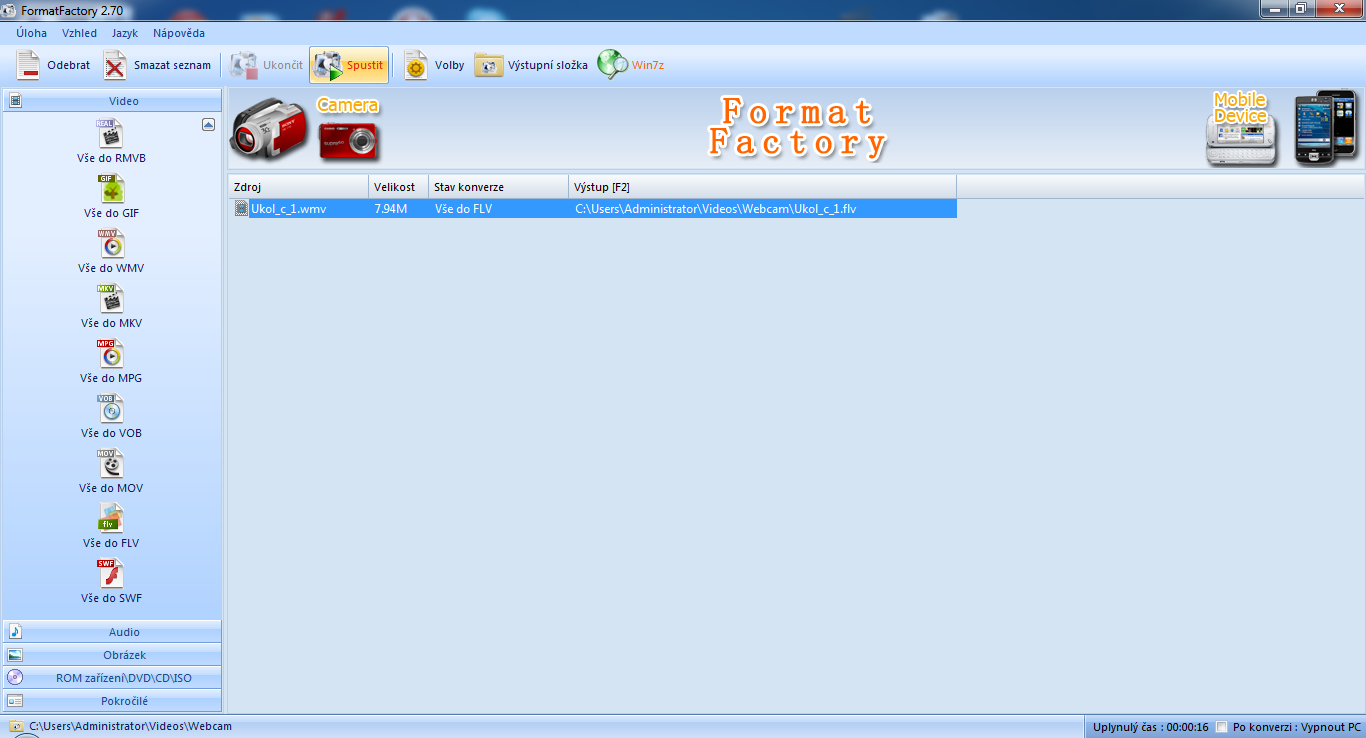The height and width of the screenshot is (738, 1366).
Task: Click the Format Factory banner logo
Action: 797,127
